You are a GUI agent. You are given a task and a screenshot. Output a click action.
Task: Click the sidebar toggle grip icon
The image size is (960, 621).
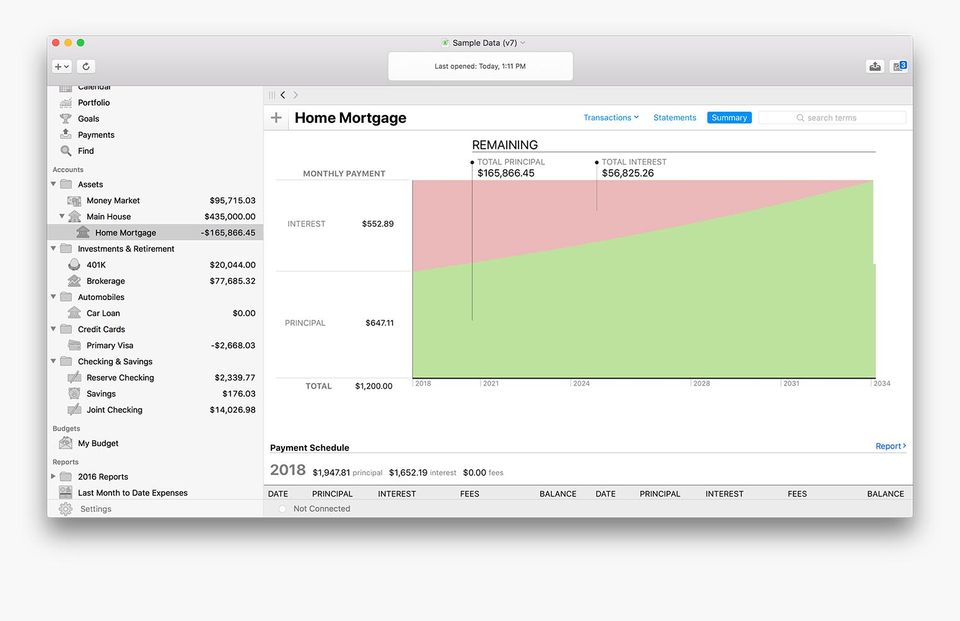(x=272, y=95)
